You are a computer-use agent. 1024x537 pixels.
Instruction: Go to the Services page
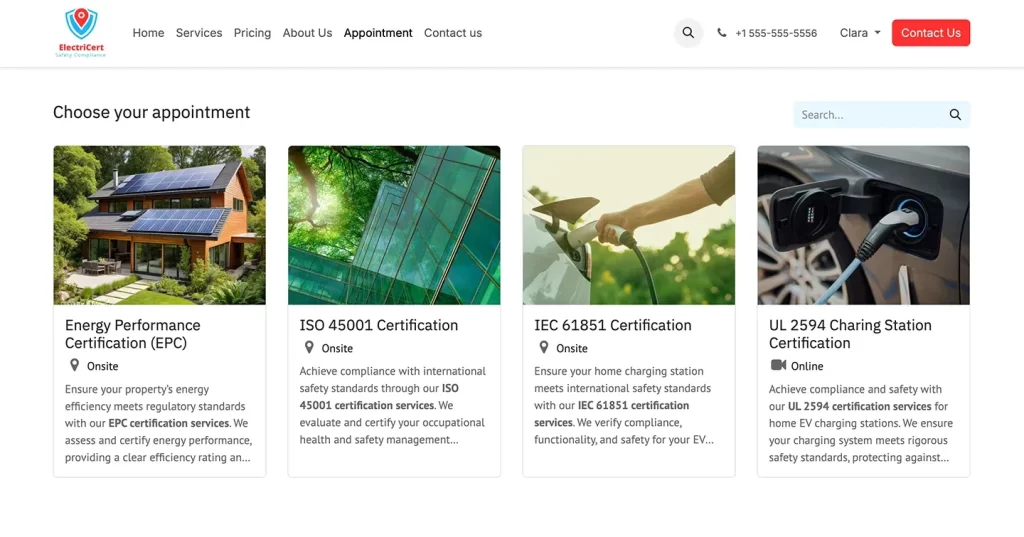tap(199, 33)
